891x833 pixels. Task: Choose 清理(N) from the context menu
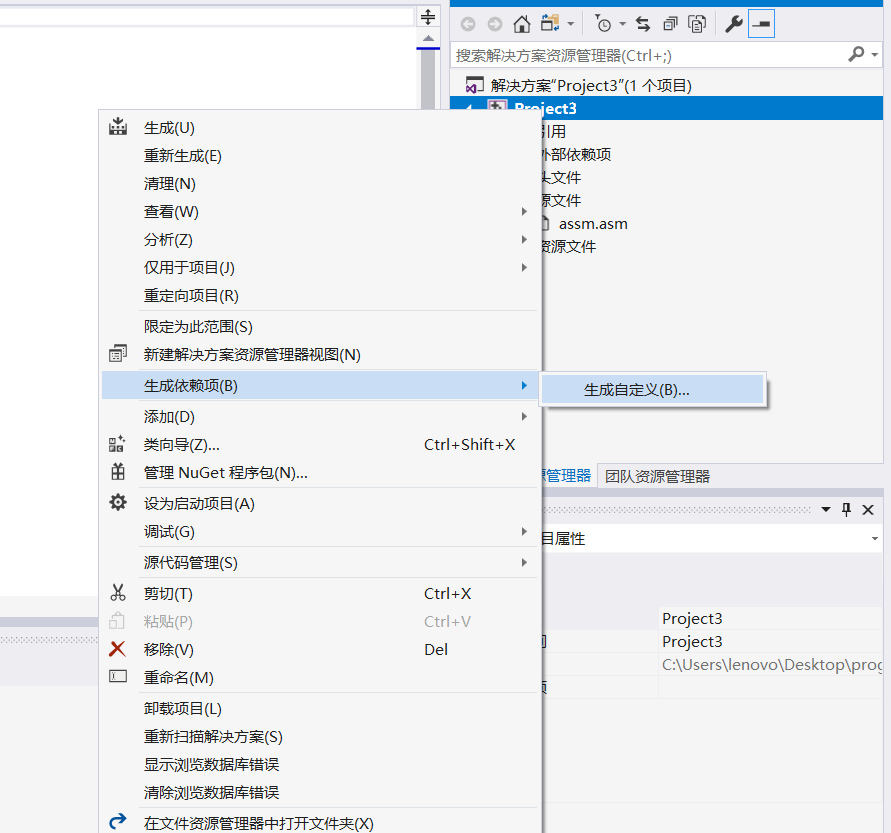320,183
